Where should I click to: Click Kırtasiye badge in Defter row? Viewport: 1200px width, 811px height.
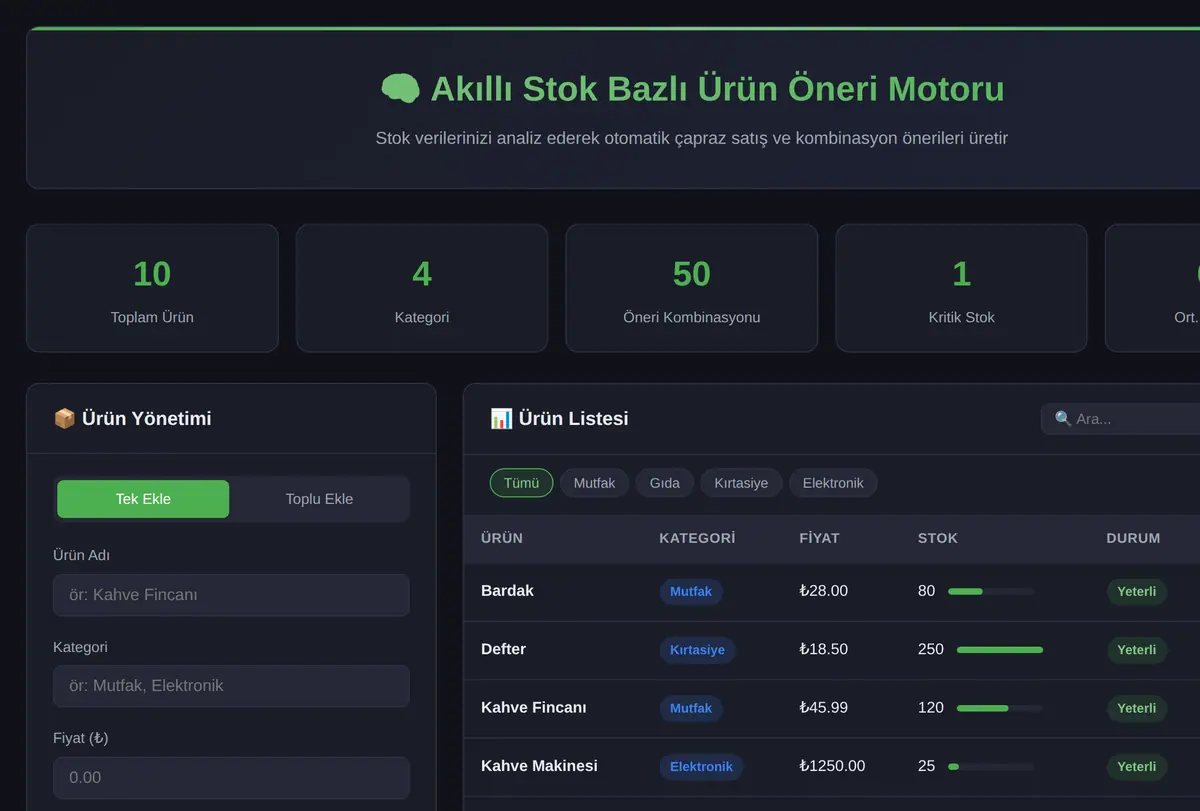tap(698, 650)
